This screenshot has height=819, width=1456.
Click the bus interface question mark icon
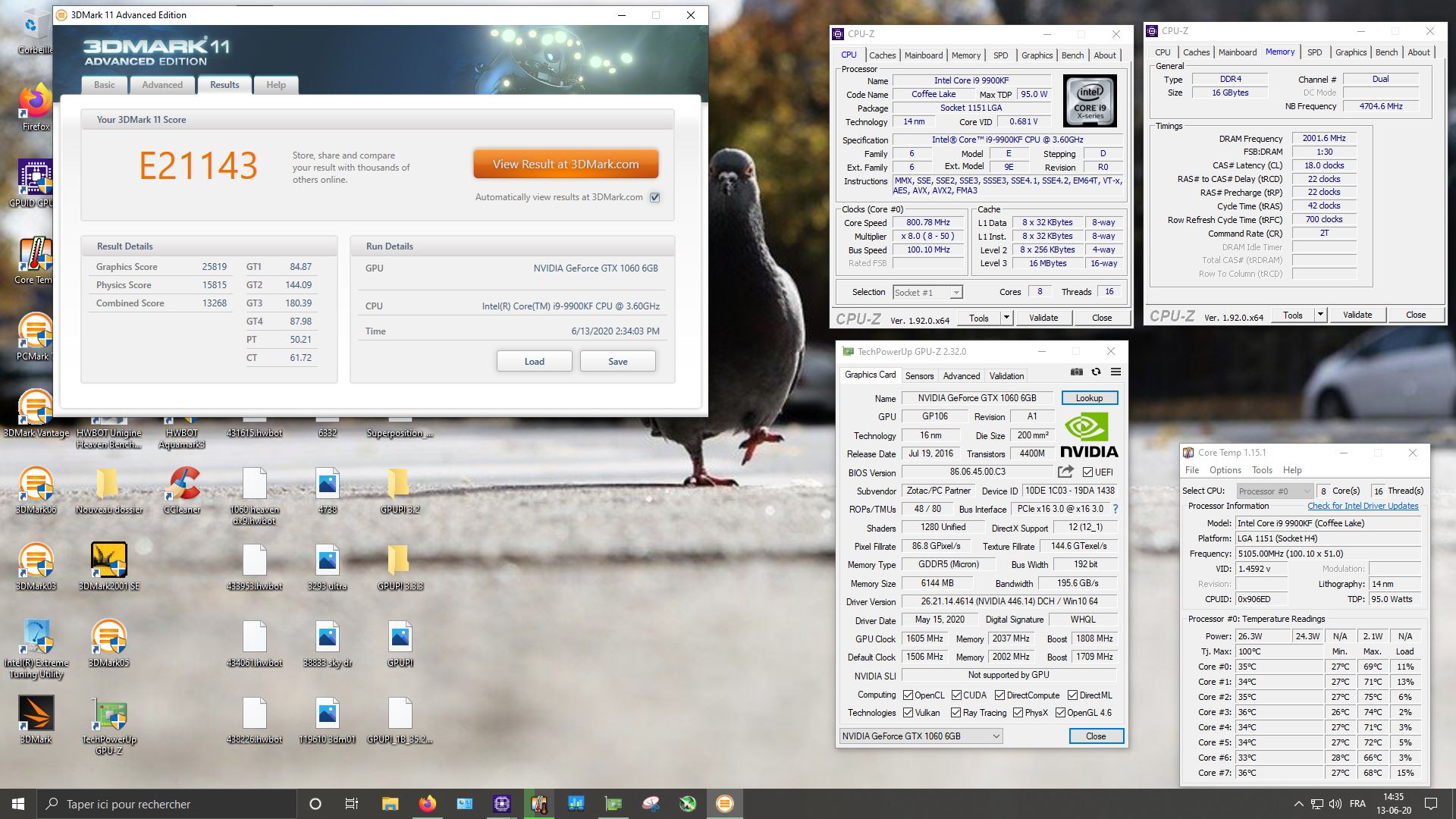(x=1116, y=509)
